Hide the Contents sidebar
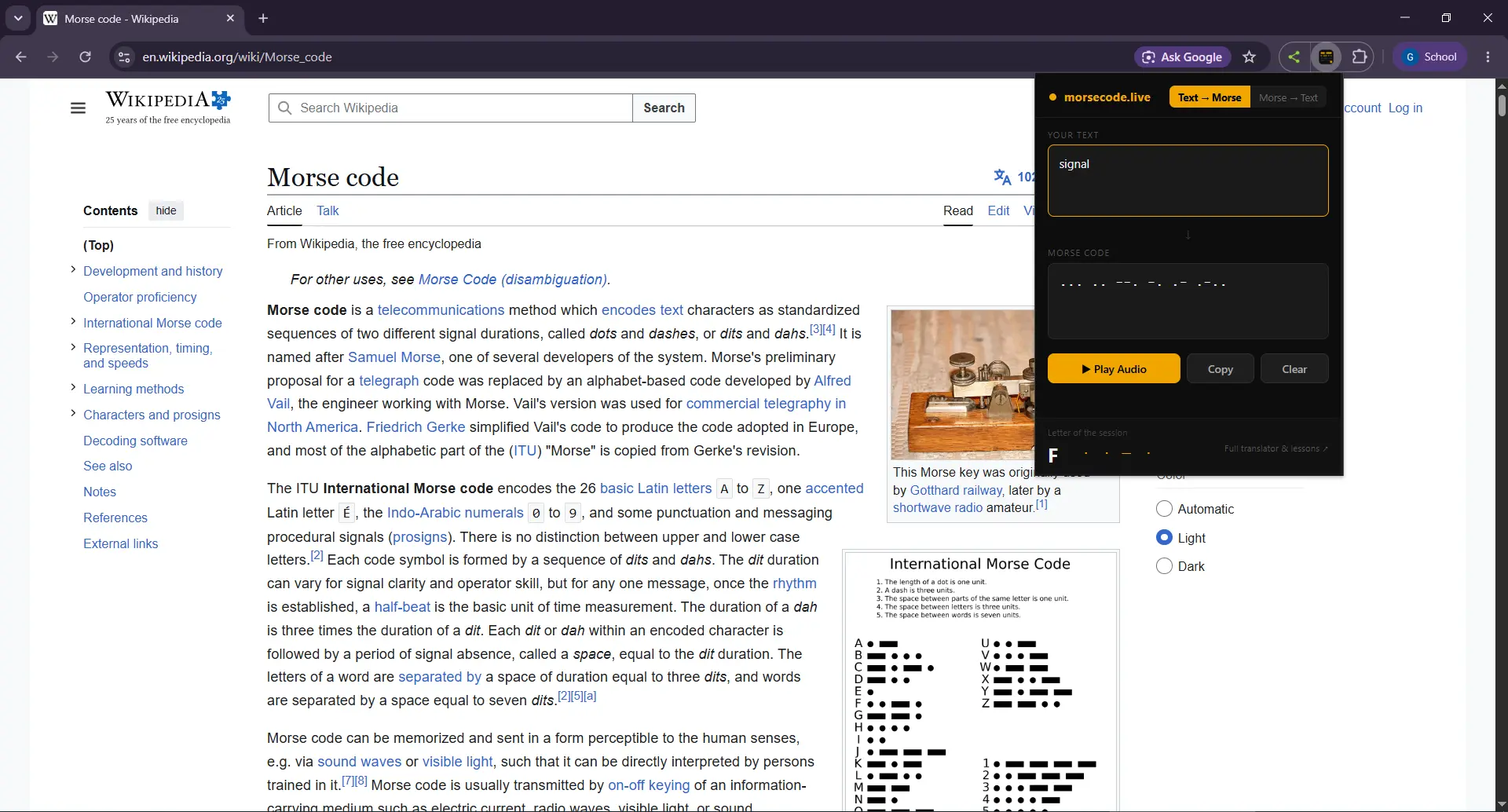This screenshot has width=1508, height=812. coord(166,210)
